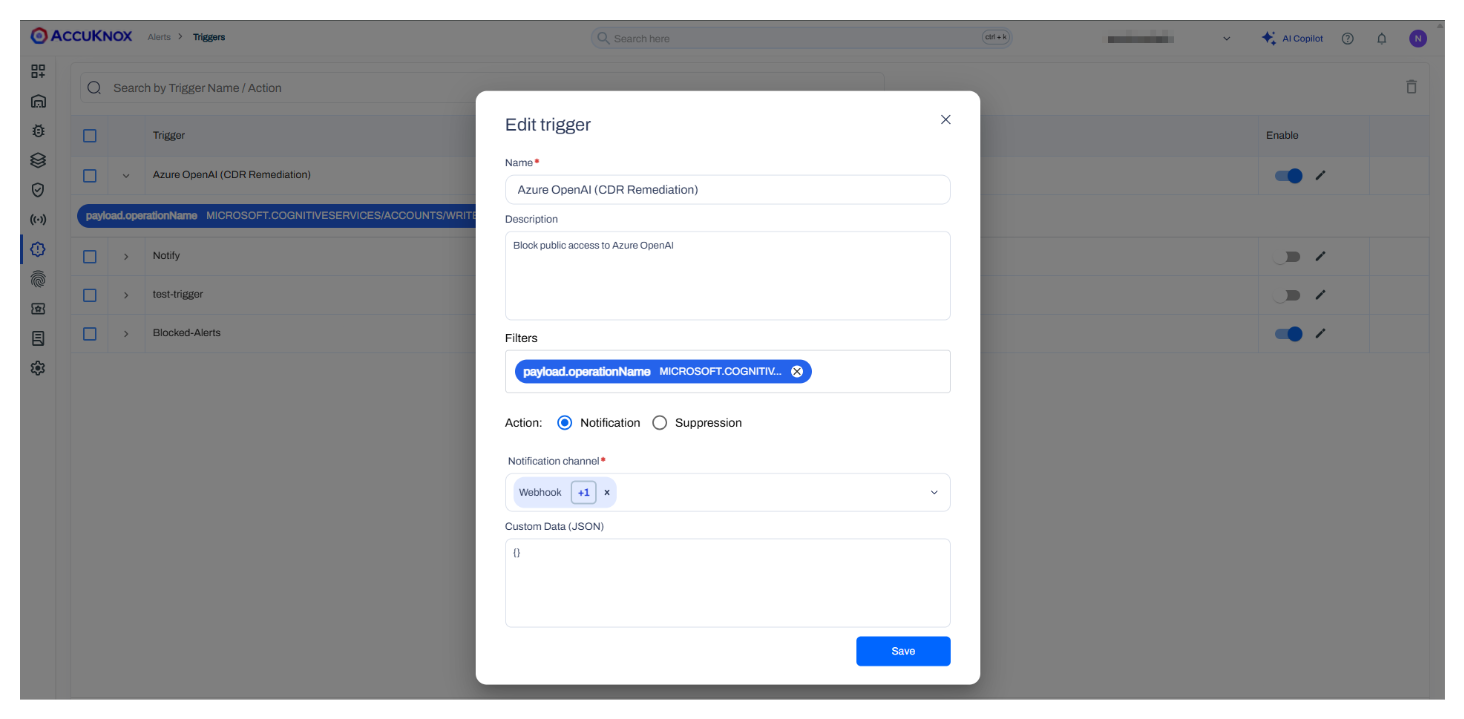Image resolution: width=1464 pixels, height=719 pixels.
Task: Select the Suppression action radio button
Action: [660, 423]
